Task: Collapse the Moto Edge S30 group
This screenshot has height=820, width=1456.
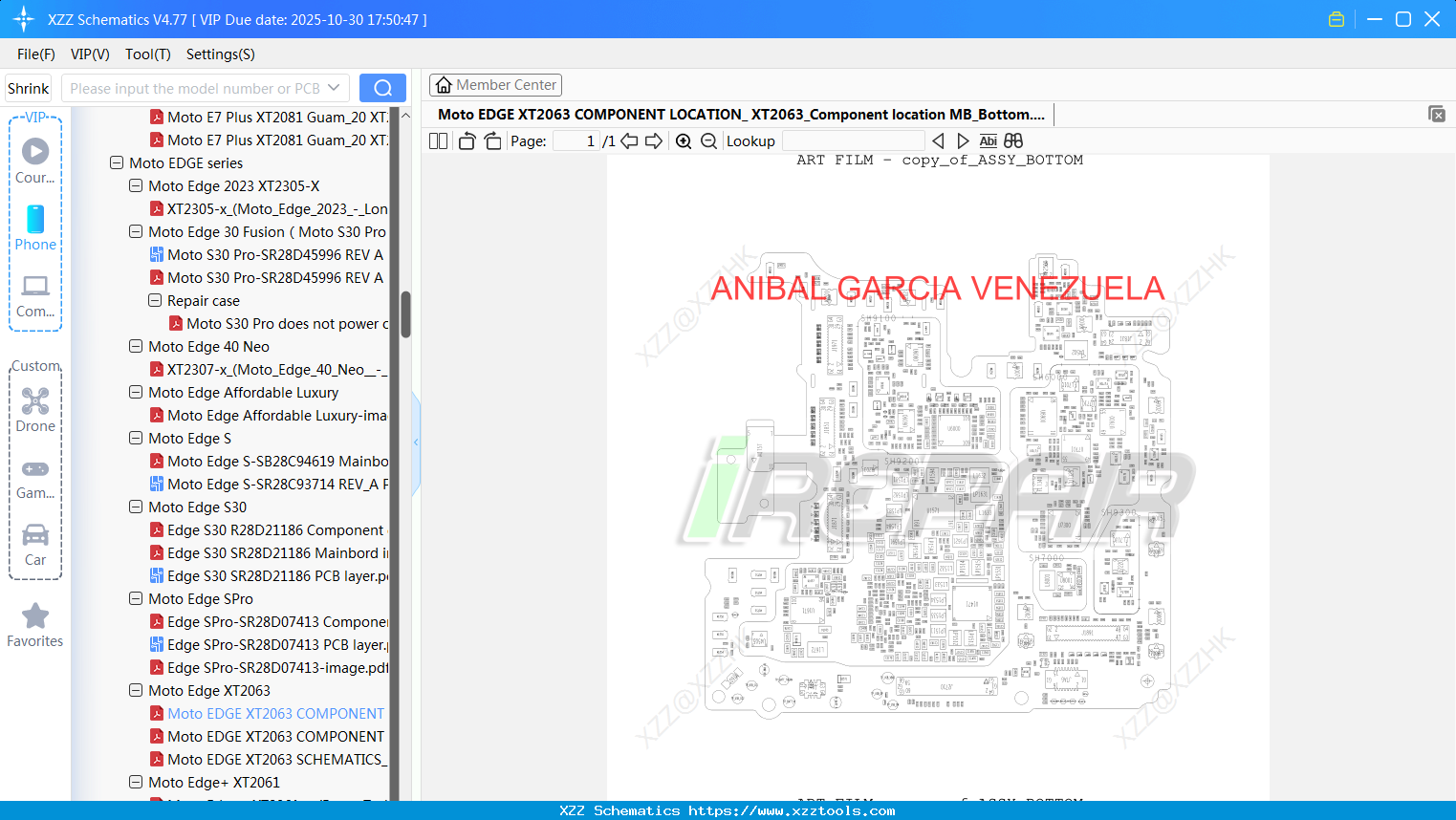Action: click(x=136, y=507)
